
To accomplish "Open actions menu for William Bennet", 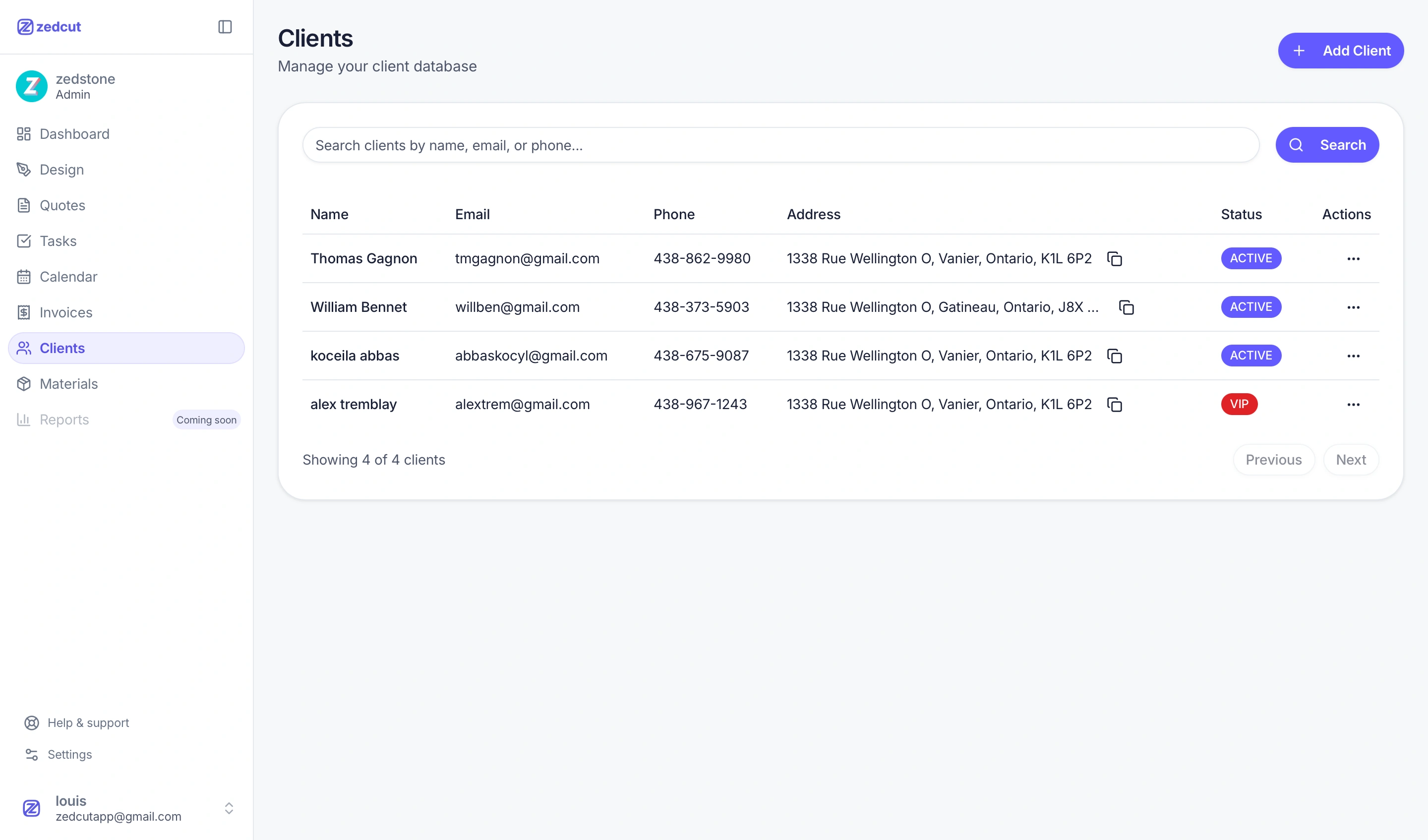I will [x=1353, y=307].
